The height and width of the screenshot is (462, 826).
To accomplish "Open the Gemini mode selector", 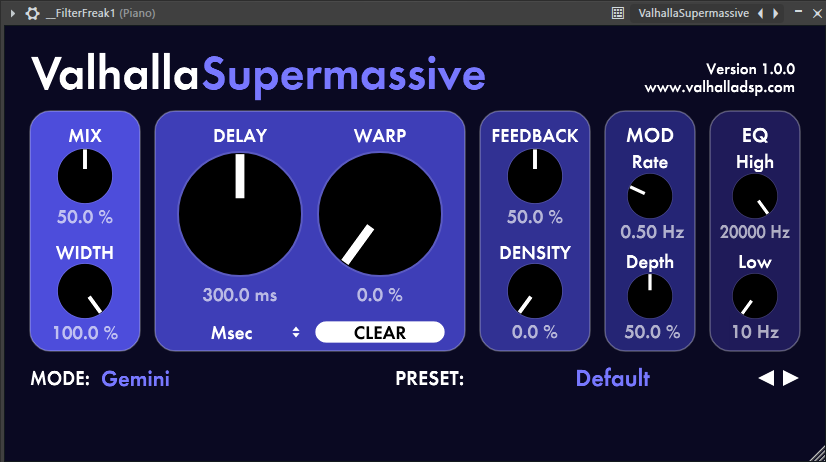I will (136, 379).
